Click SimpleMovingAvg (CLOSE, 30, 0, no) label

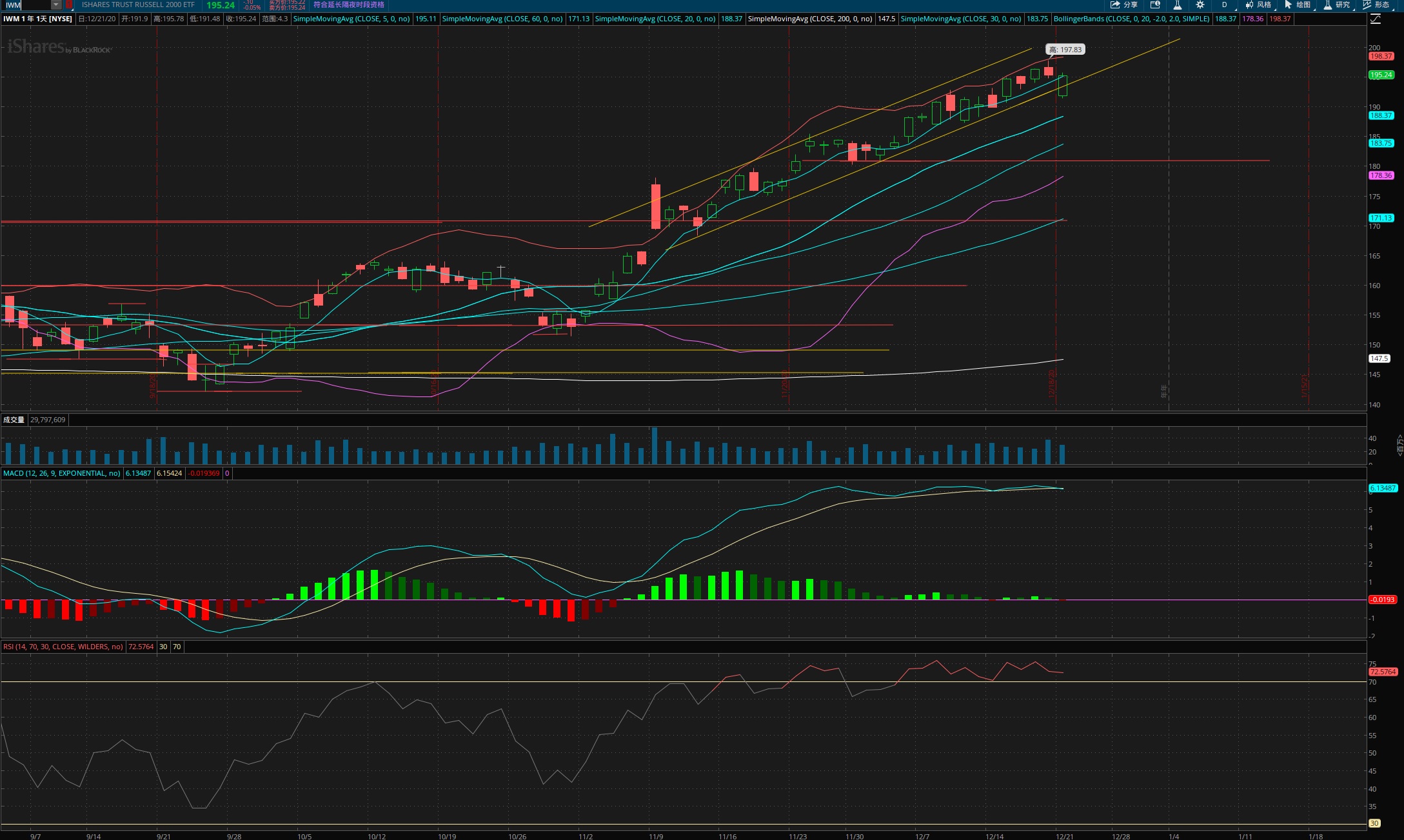point(961,19)
